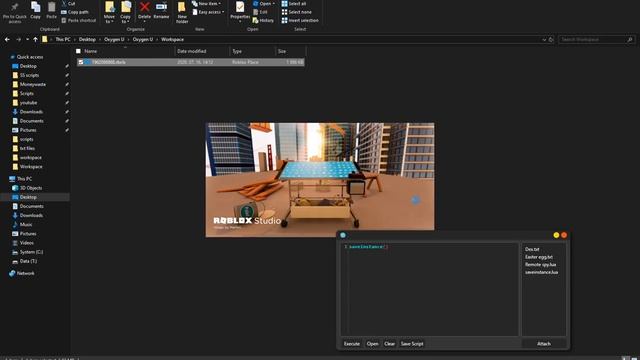Expand the address bar history dropdown
This screenshot has height=360, width=640.
[x=544, y=40]
